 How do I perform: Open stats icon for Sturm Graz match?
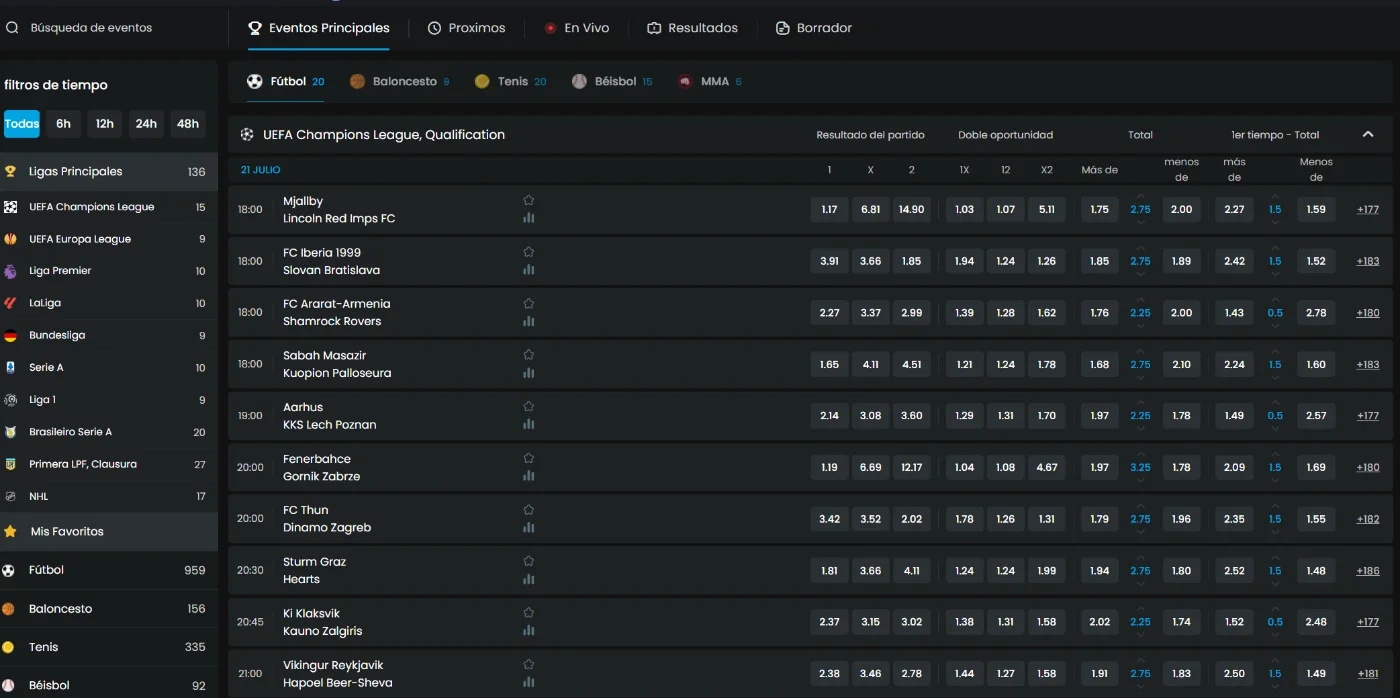coord(529,579)
